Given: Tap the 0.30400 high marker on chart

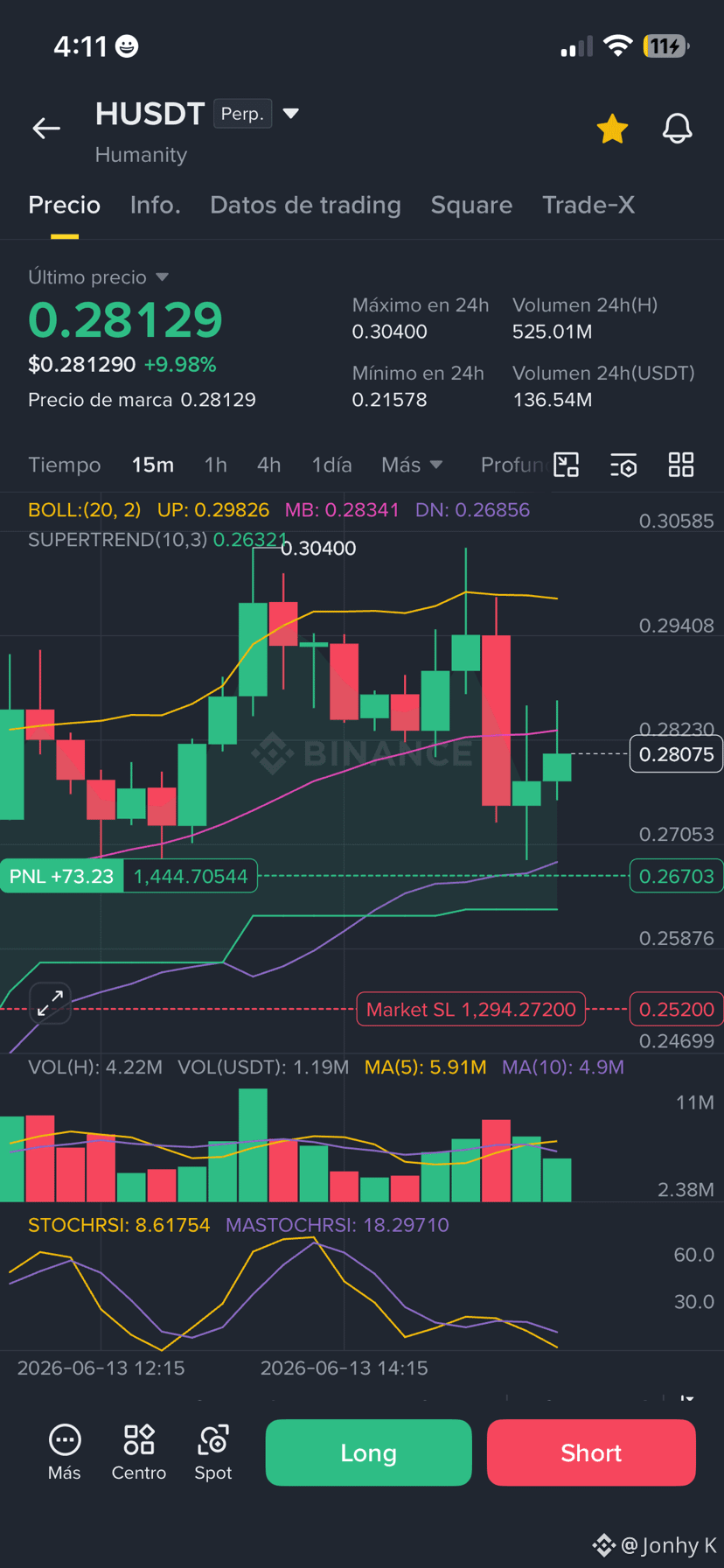Looking at the screenshot, I should point(318,549).
